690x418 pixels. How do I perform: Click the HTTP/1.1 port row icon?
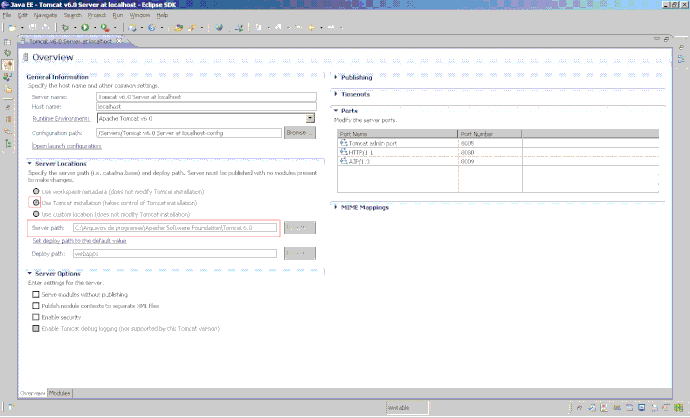[x=343, y=152]
